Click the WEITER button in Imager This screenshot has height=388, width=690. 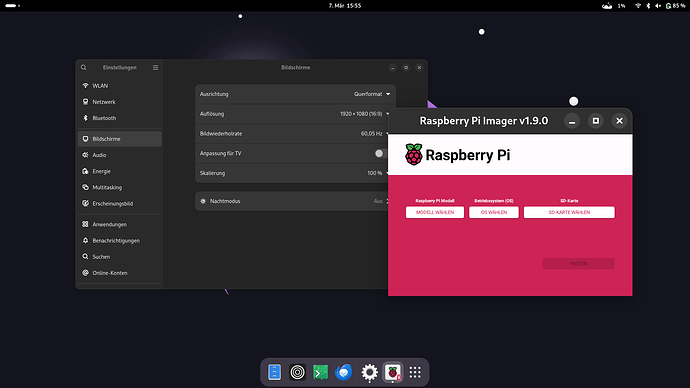(x=578, y=264)
